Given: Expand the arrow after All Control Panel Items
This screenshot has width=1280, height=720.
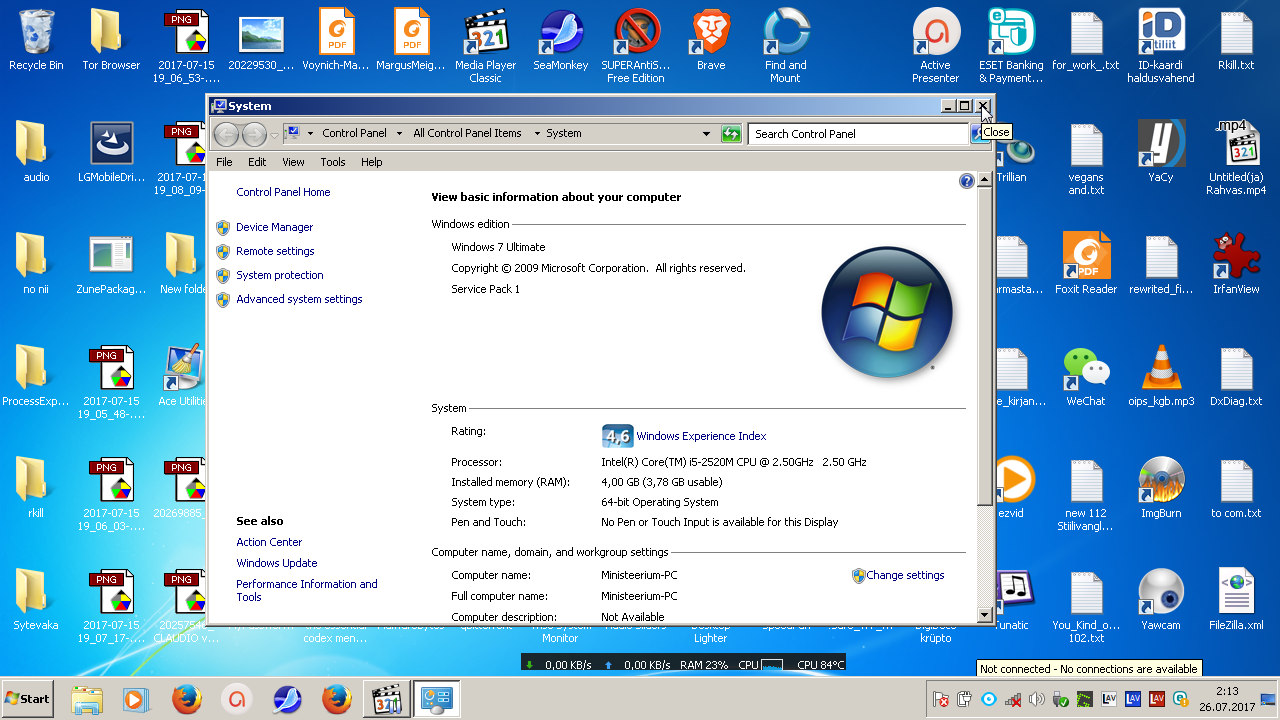Looking at the screenshot, I should (x=535, y=134).
